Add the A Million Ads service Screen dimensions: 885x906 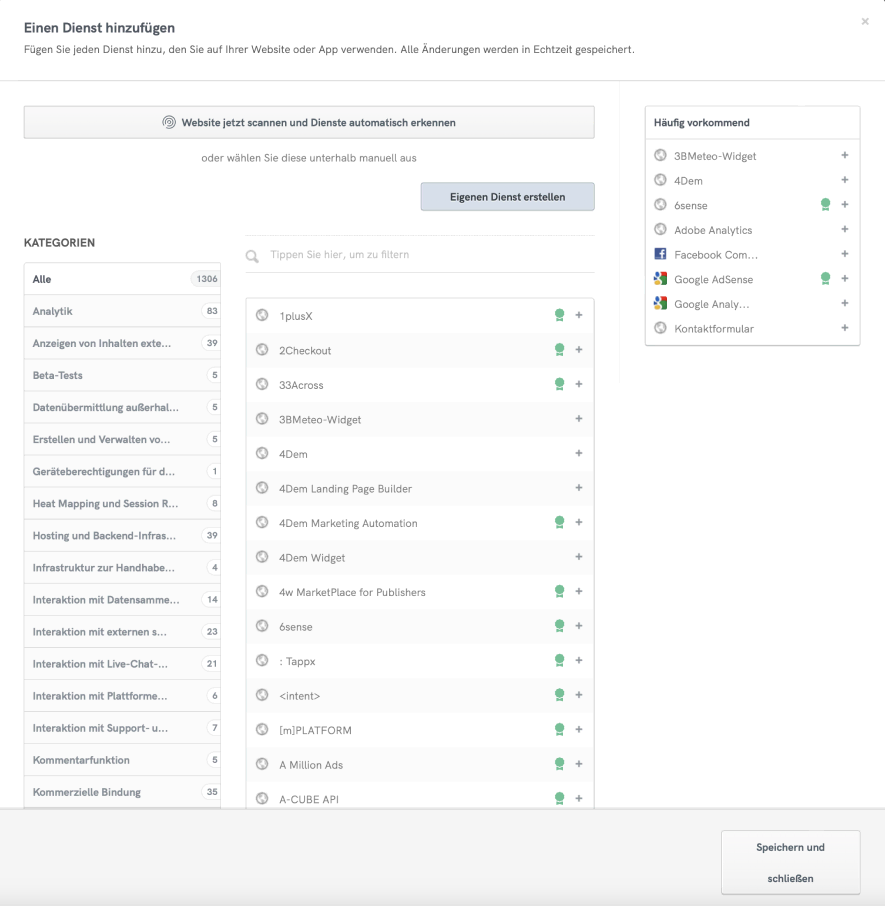click(x=579, y=764)
